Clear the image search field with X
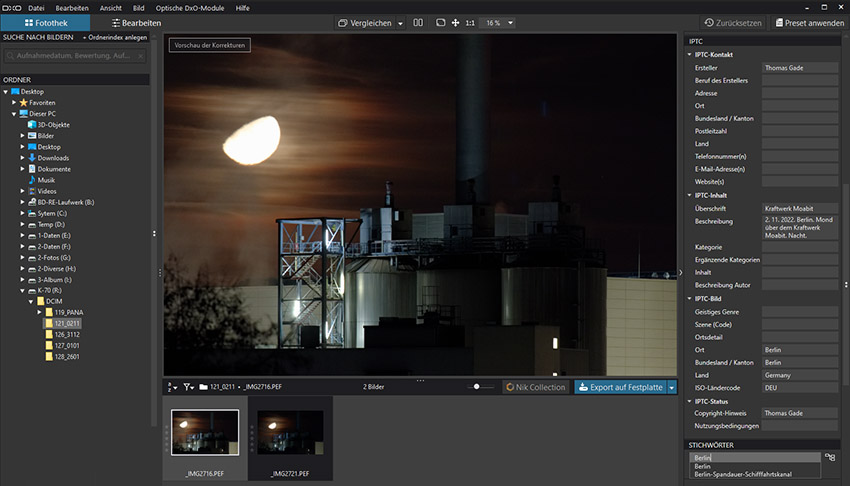This screenshot has height=486, width=850. [141, 57]
